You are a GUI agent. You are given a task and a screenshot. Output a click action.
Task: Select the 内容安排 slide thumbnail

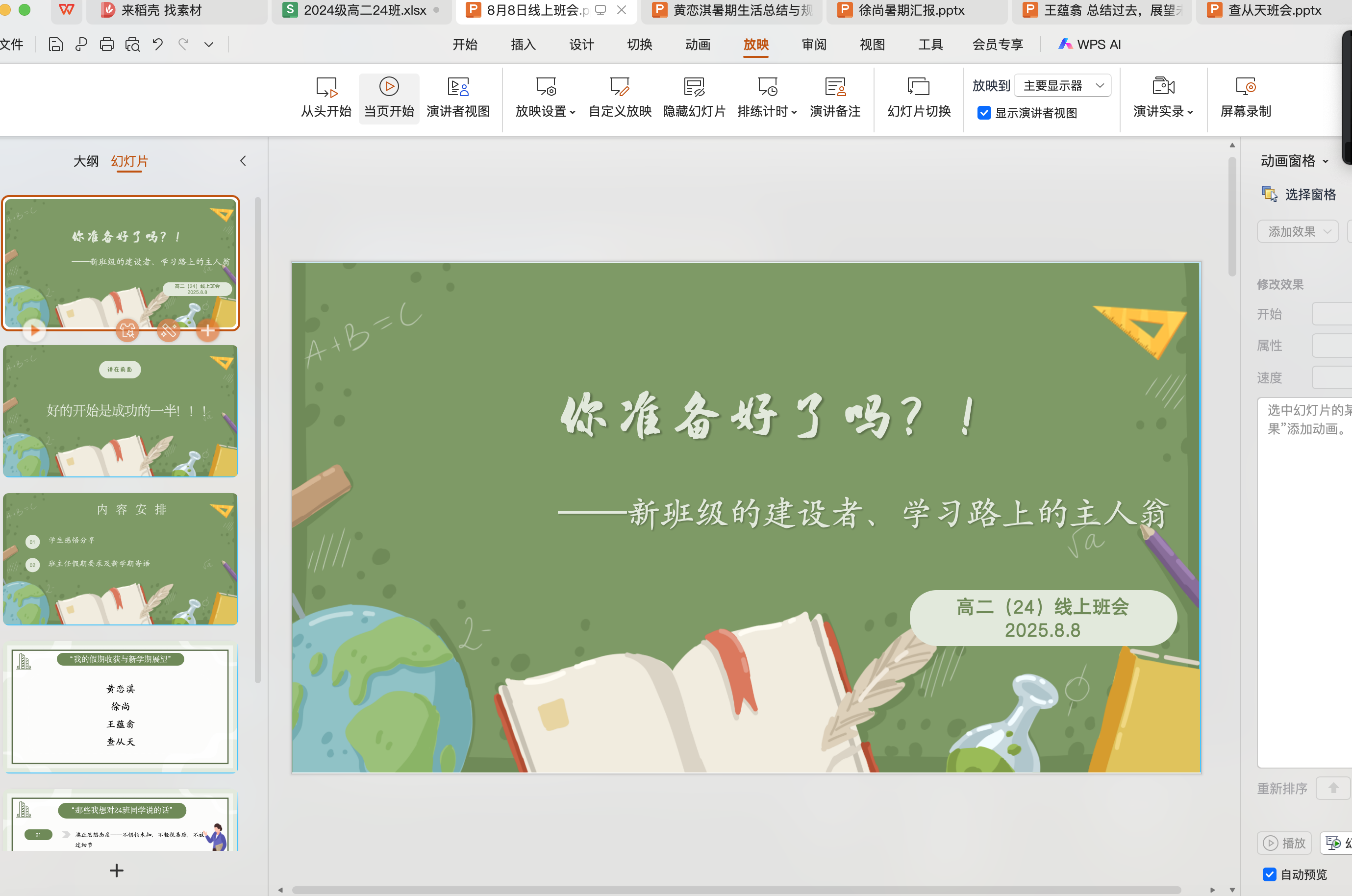(120, 558)
